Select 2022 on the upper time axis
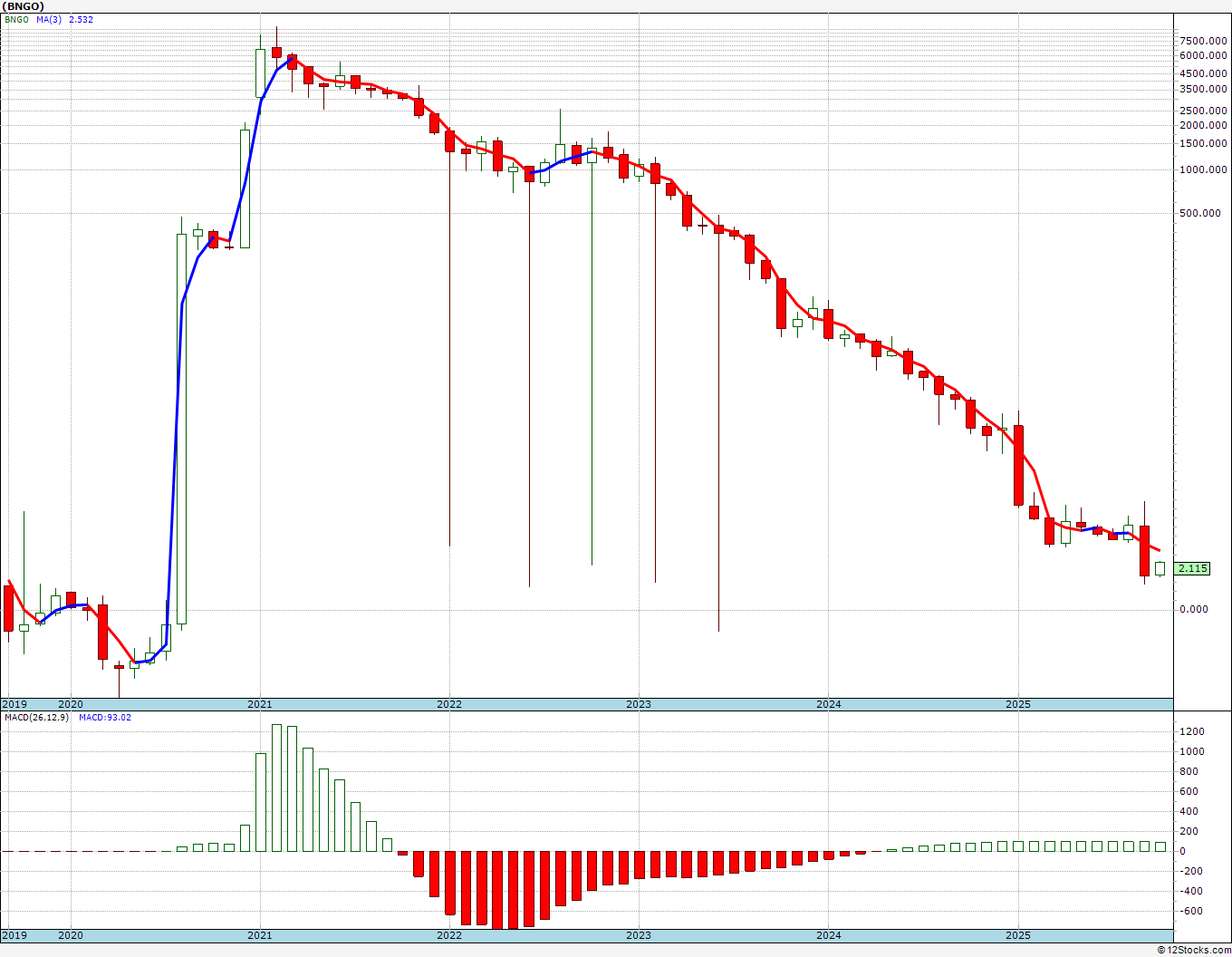The image size is (1232, 957). (x=449, y=704)
